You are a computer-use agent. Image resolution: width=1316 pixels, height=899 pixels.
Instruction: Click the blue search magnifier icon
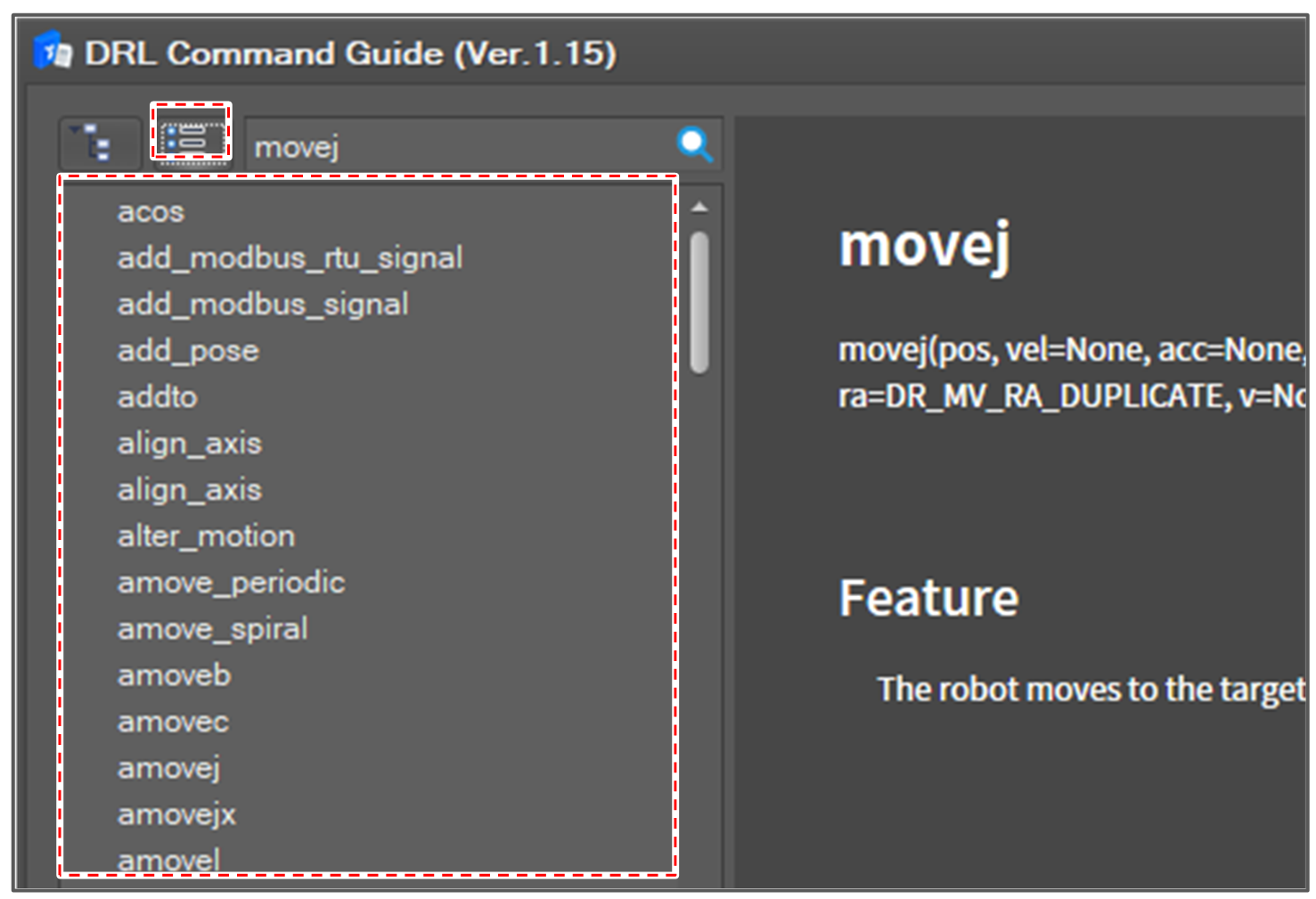[695, 144]
